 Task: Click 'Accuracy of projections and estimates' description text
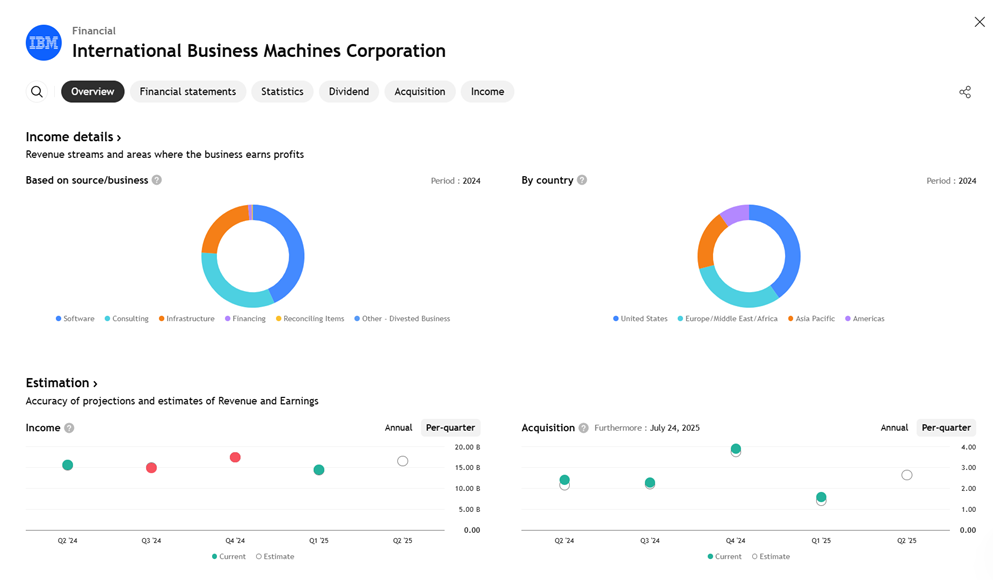click(172, 401)
